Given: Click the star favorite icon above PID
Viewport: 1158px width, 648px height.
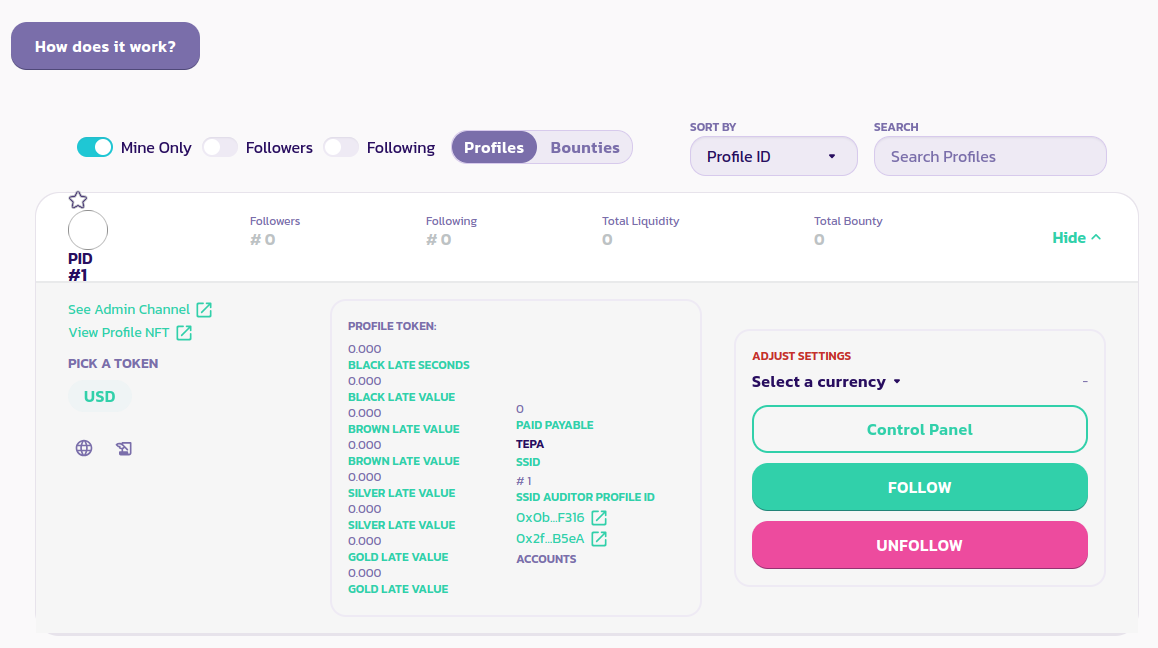Looking at the screenshot, I should tap(78, 200).
